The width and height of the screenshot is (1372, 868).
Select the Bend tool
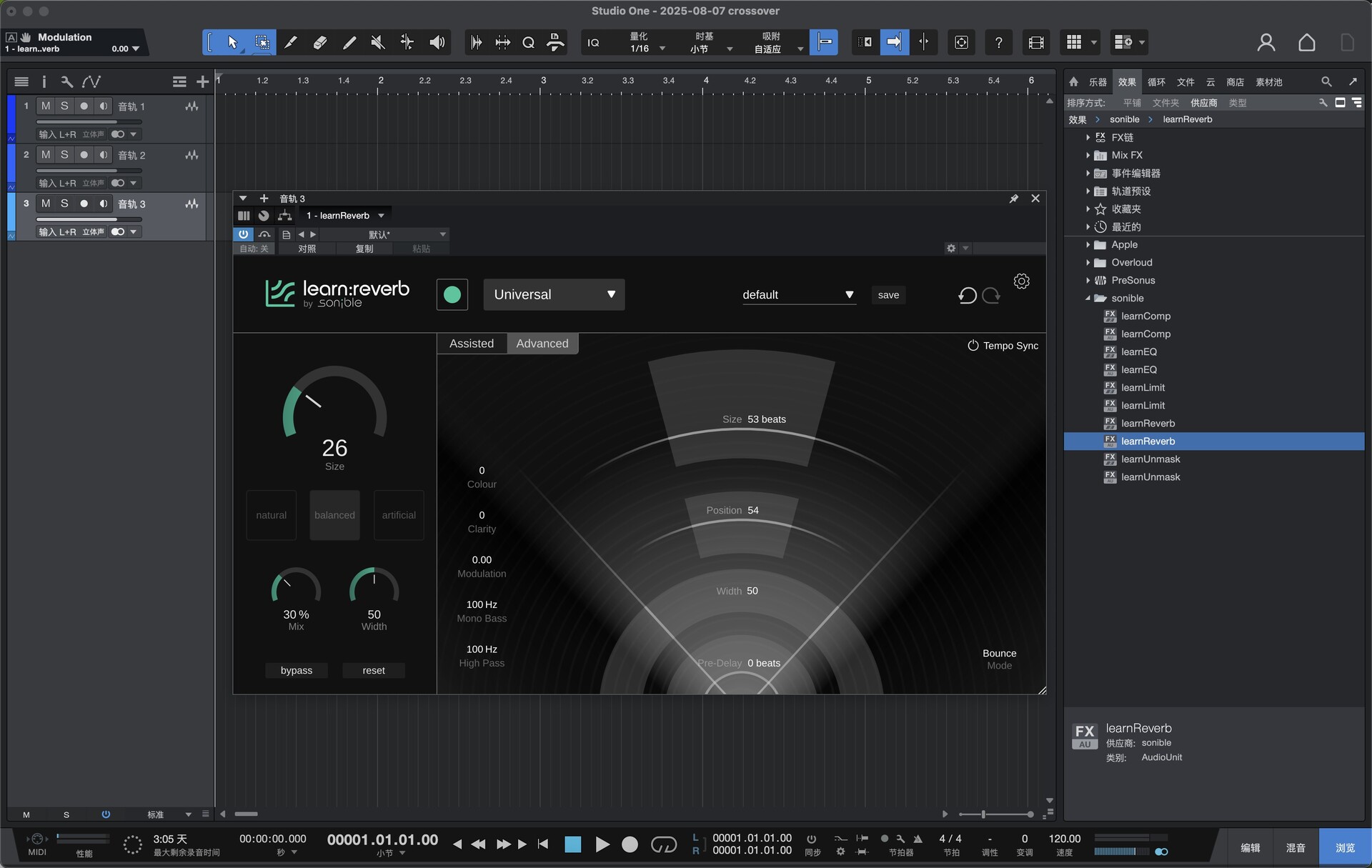point(407,43)
